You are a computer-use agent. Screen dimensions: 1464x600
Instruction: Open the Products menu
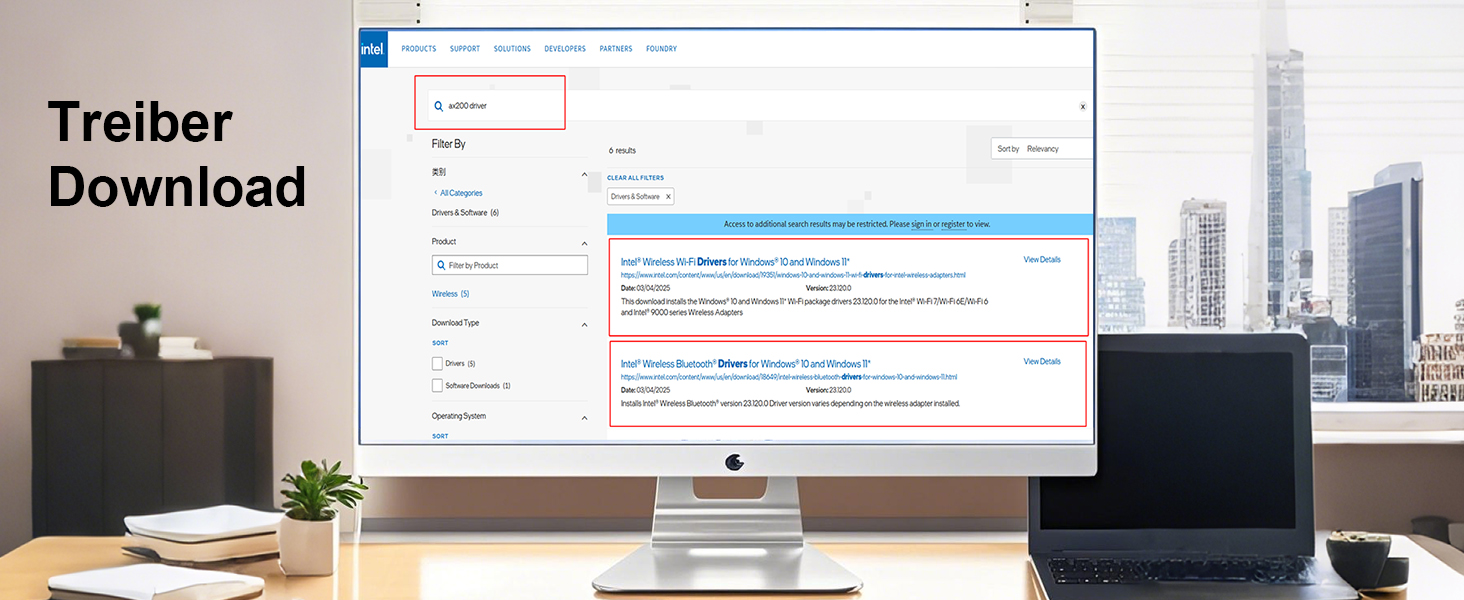[x=418, y=49]
